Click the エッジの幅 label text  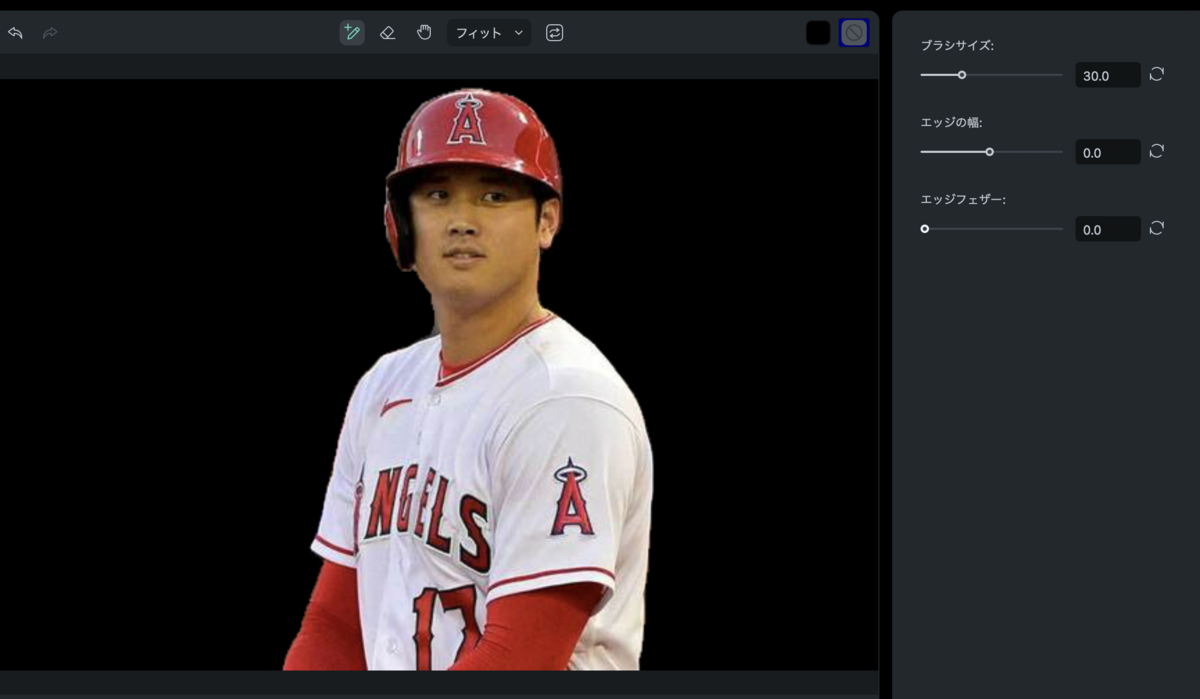[951, 123]
